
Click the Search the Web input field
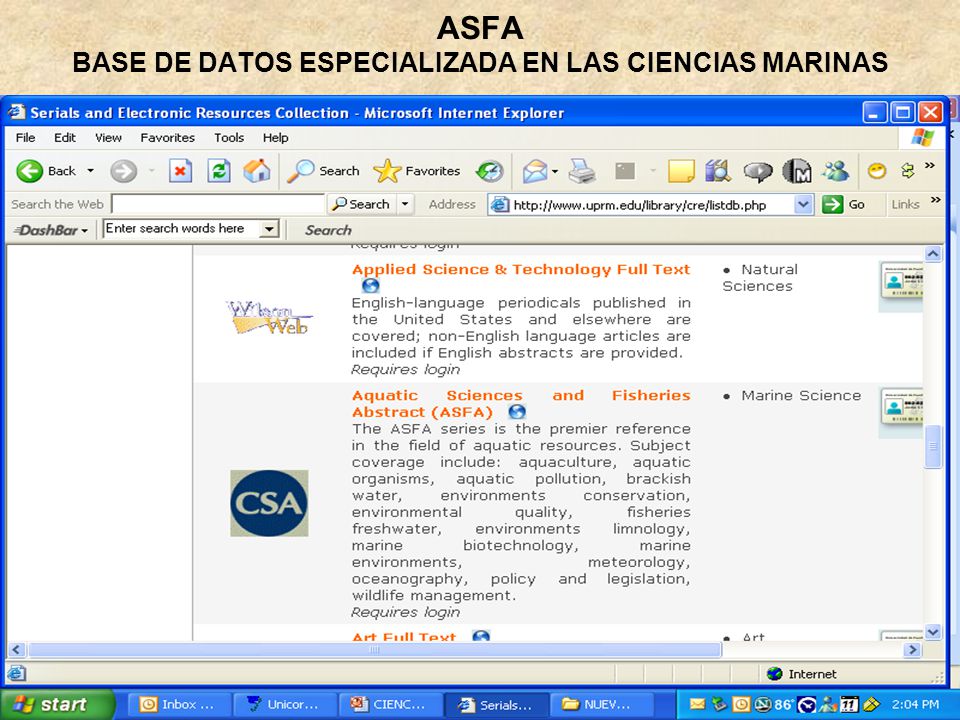218,204
